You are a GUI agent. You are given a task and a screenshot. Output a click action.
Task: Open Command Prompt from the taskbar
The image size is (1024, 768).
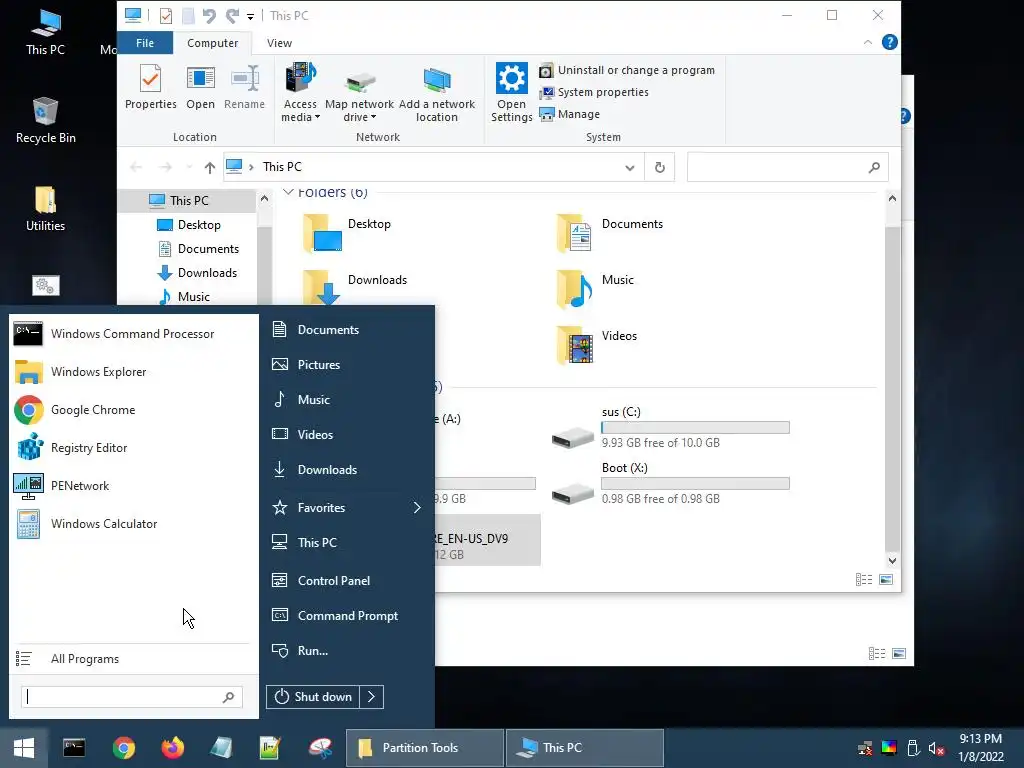74,748
